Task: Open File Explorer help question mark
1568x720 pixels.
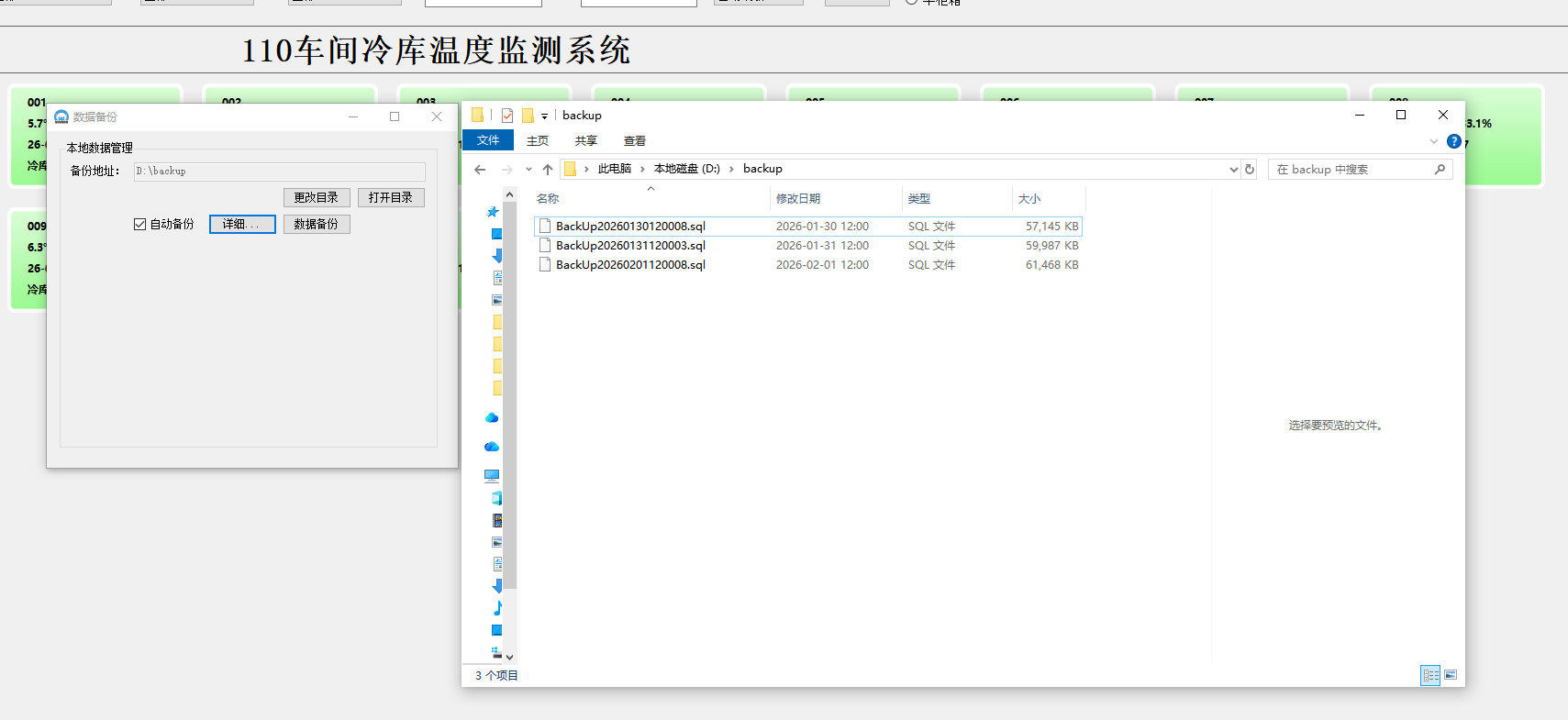Action: tap(1453, 141)
